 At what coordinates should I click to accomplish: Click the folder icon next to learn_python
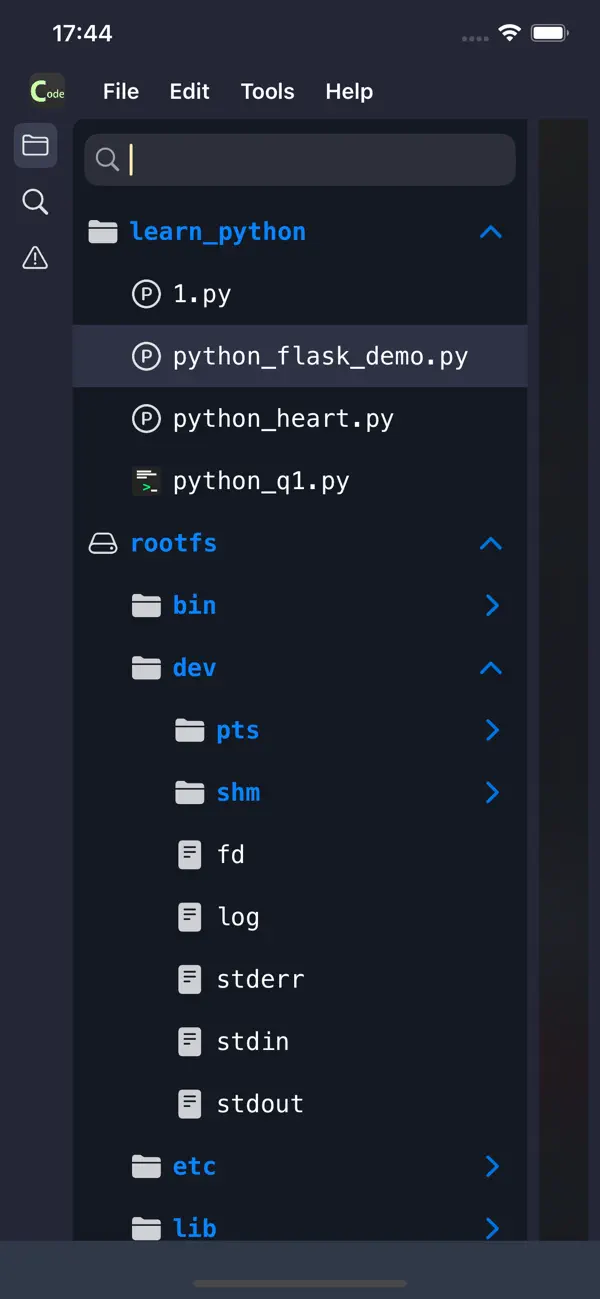click(x=103, y=231)
